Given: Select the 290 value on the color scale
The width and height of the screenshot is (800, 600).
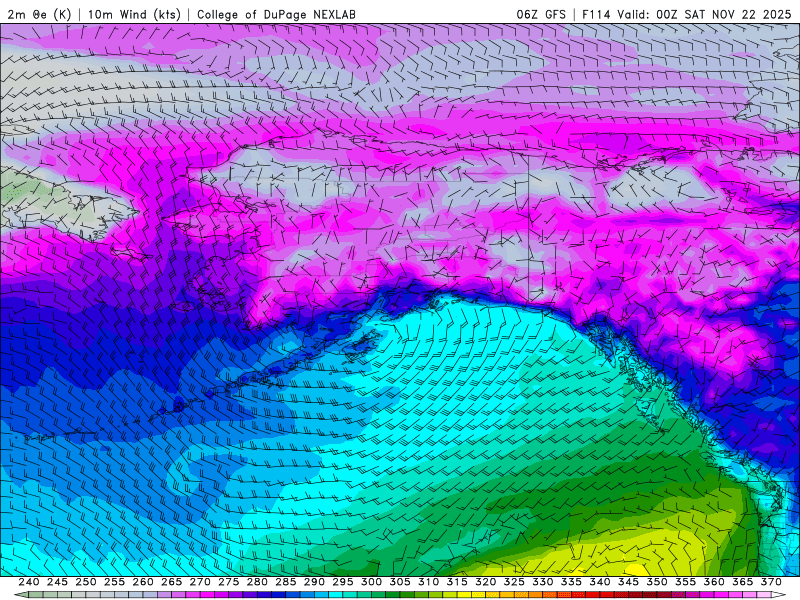Looking at the screenshot, I should (314, 582).
